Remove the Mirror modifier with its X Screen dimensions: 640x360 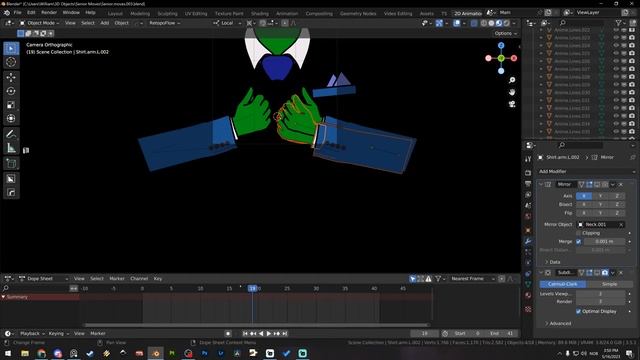pos(621,184)
